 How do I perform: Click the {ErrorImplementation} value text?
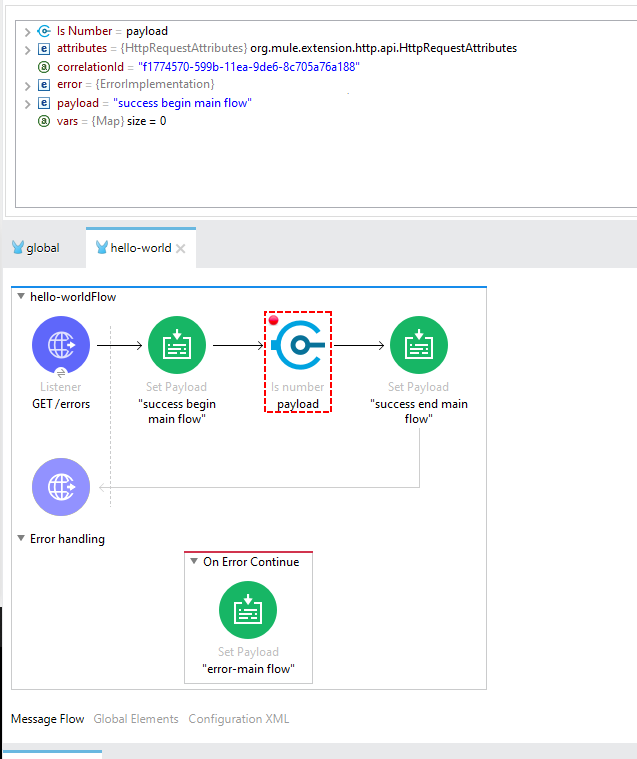point(155,84)
